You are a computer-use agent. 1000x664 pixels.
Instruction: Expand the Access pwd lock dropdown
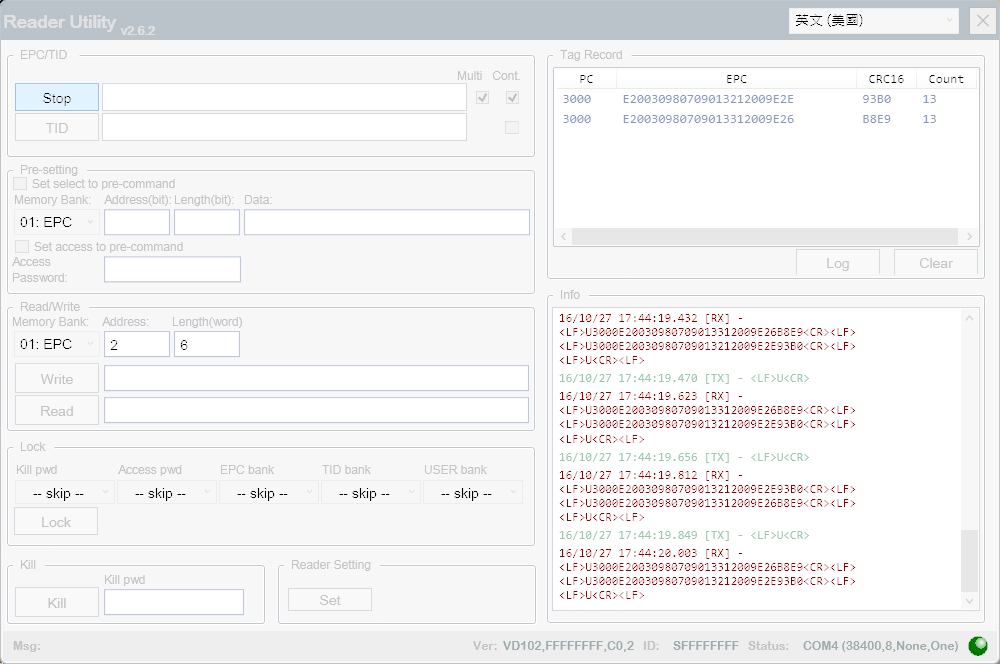point(166,493)
